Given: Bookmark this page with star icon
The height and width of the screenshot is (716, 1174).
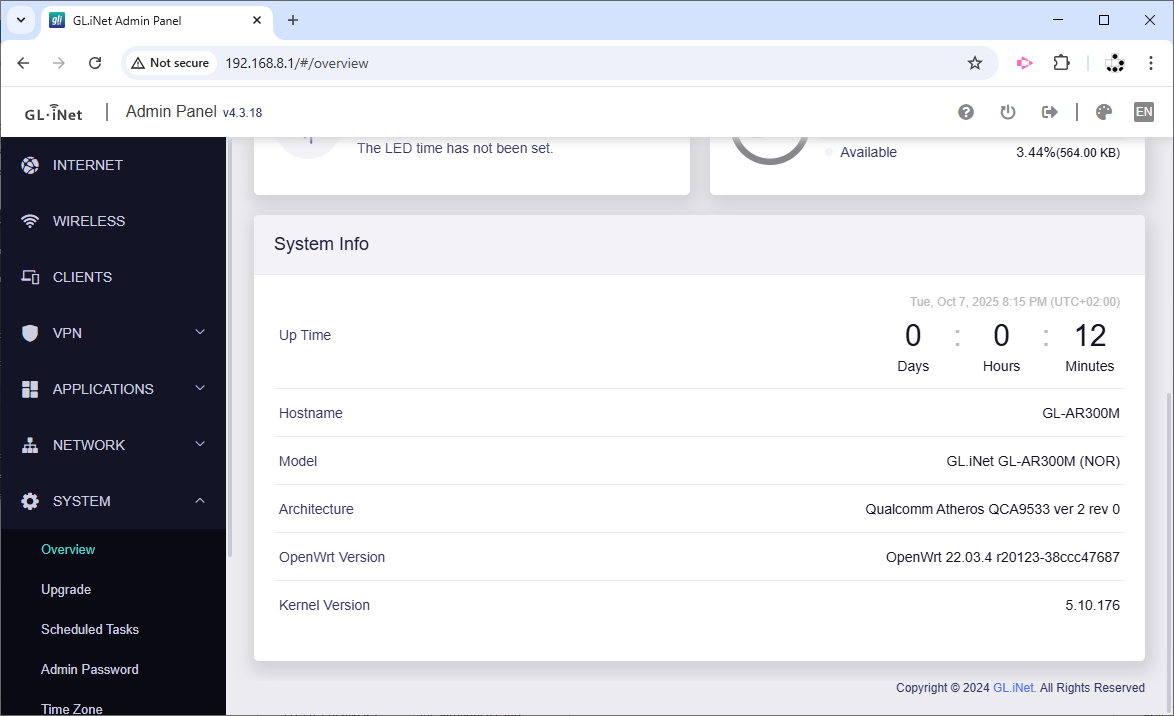Looking at the screenshot, I should [975, 63].
